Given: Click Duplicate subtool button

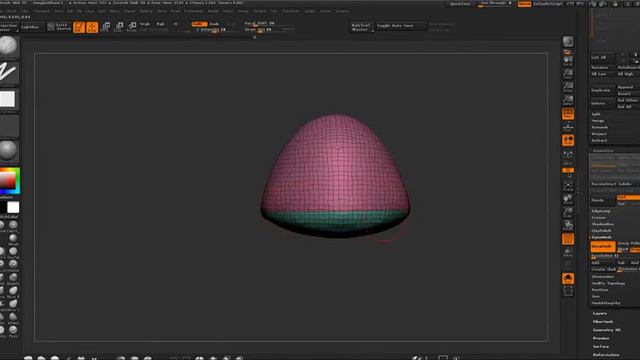Looking at the screenshot, I should point(602,90).
